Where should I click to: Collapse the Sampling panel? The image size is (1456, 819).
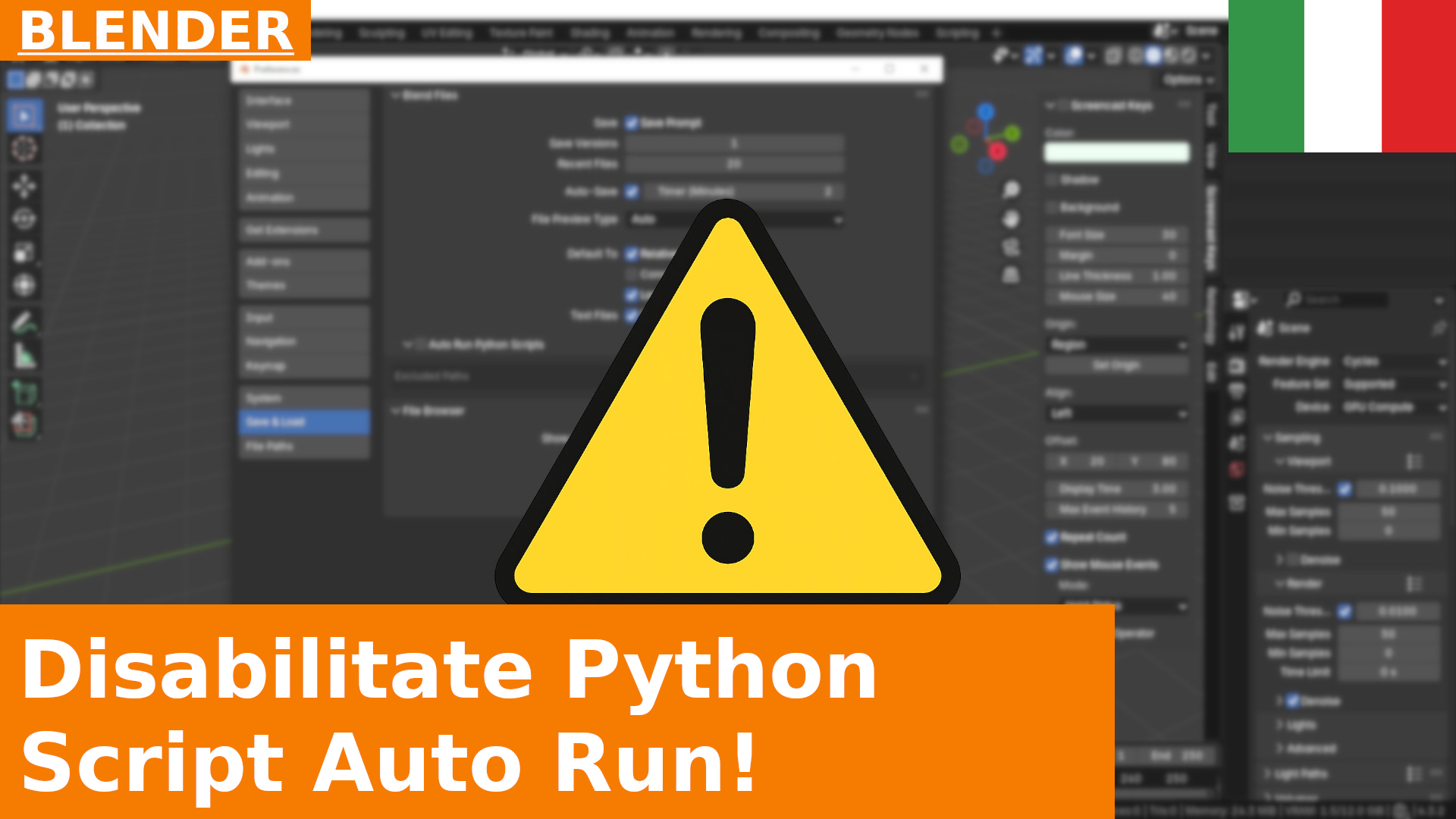pos(1267,438)
